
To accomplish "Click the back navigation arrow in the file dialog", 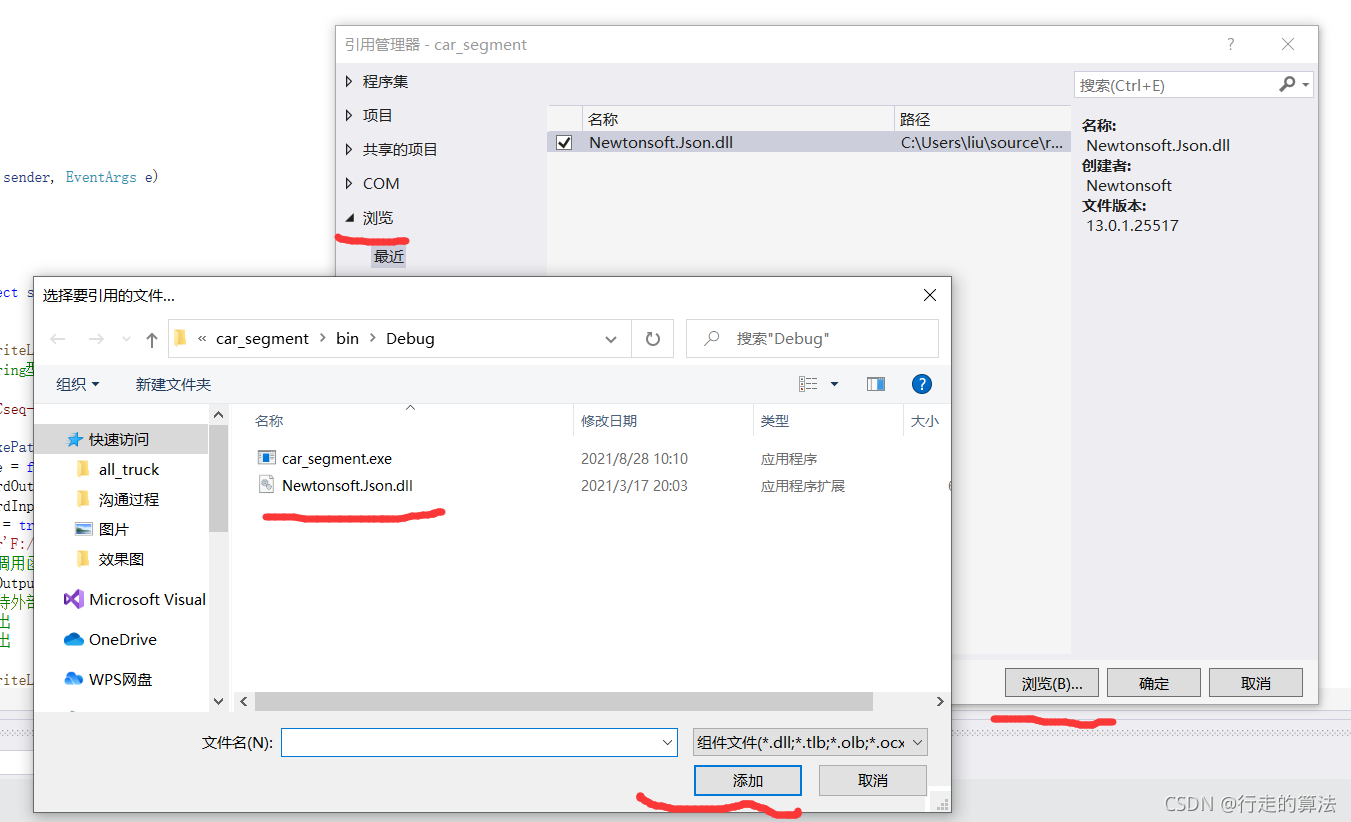I will (57, 338).
